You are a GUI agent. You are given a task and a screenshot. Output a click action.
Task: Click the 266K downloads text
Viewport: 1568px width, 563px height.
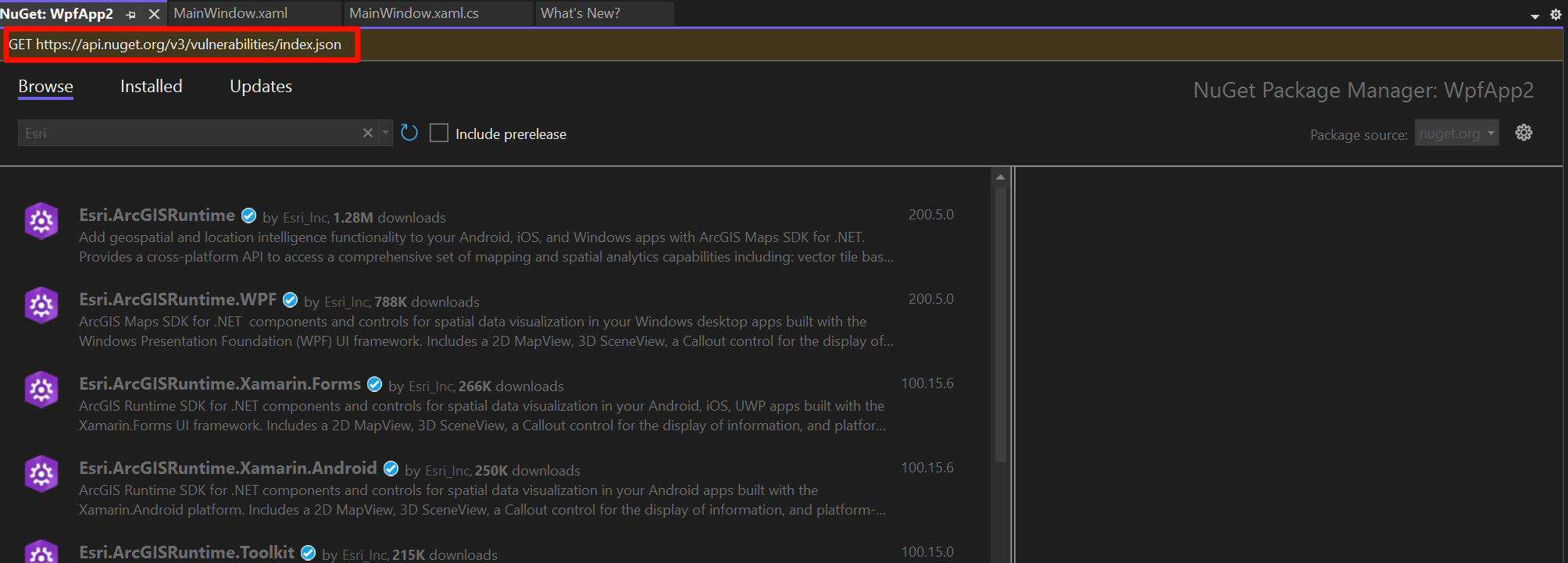pos(511,387)
